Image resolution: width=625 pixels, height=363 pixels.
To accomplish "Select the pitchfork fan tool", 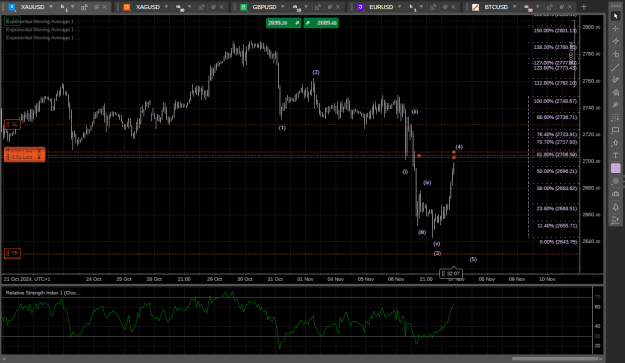I will pos(615,92).
